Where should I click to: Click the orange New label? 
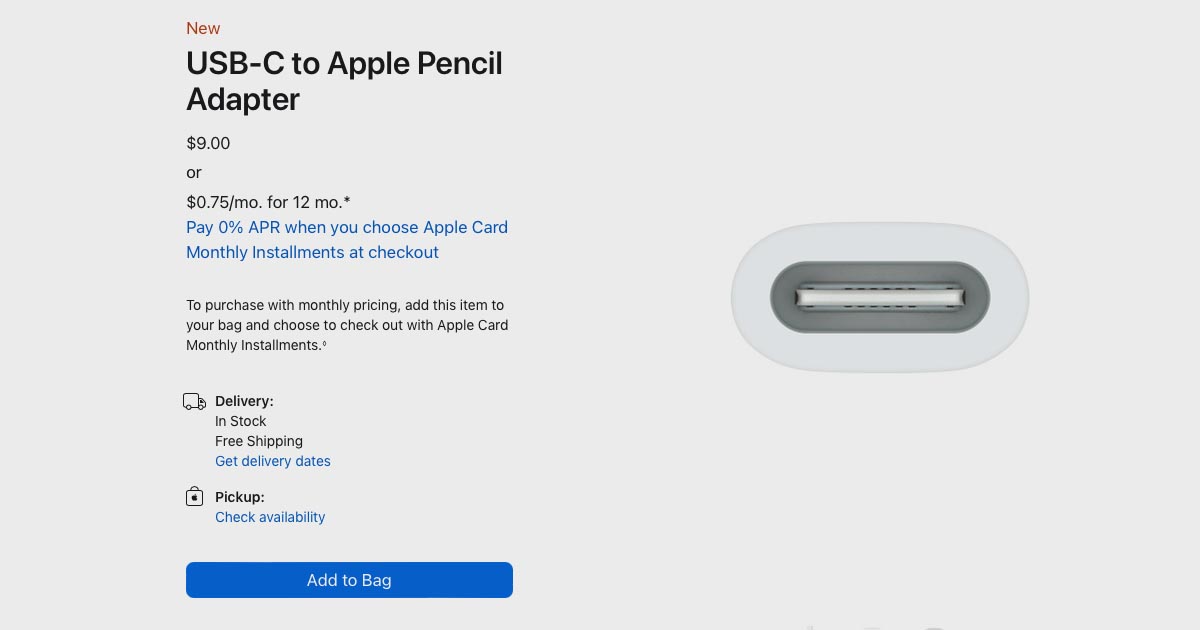(203, 28)
